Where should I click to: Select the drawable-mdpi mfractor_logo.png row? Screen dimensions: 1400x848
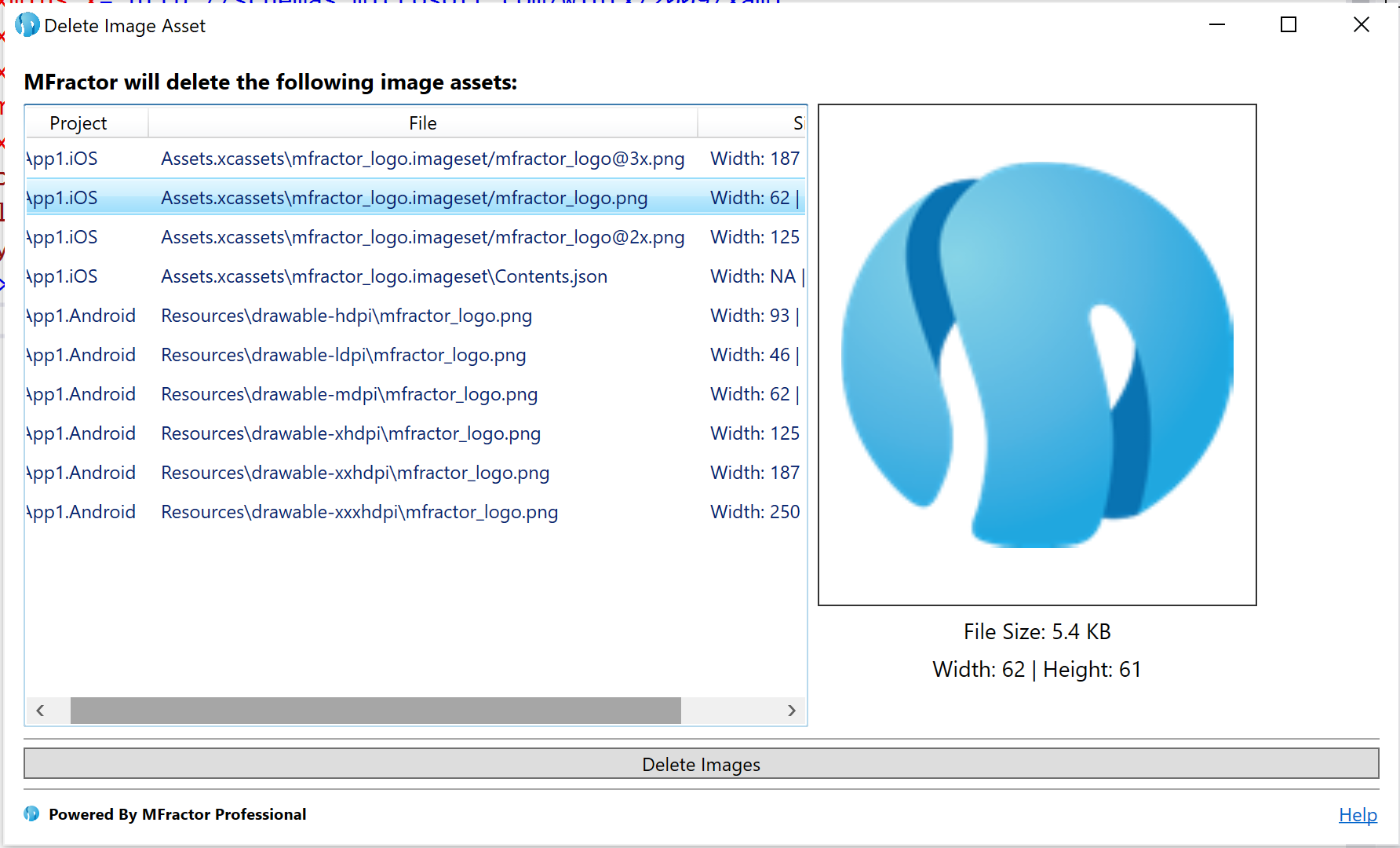click(416, 394)
